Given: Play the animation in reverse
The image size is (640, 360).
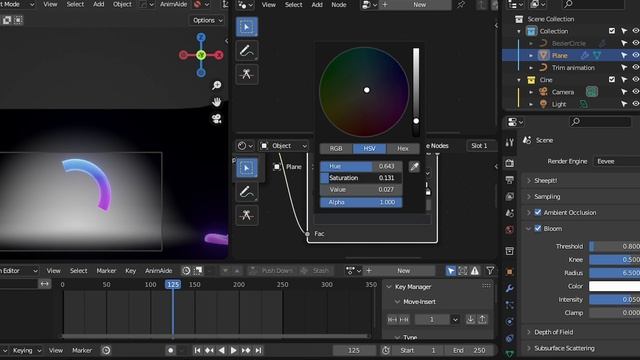Looking at the screenshot, I should click(x=222, y=350).
